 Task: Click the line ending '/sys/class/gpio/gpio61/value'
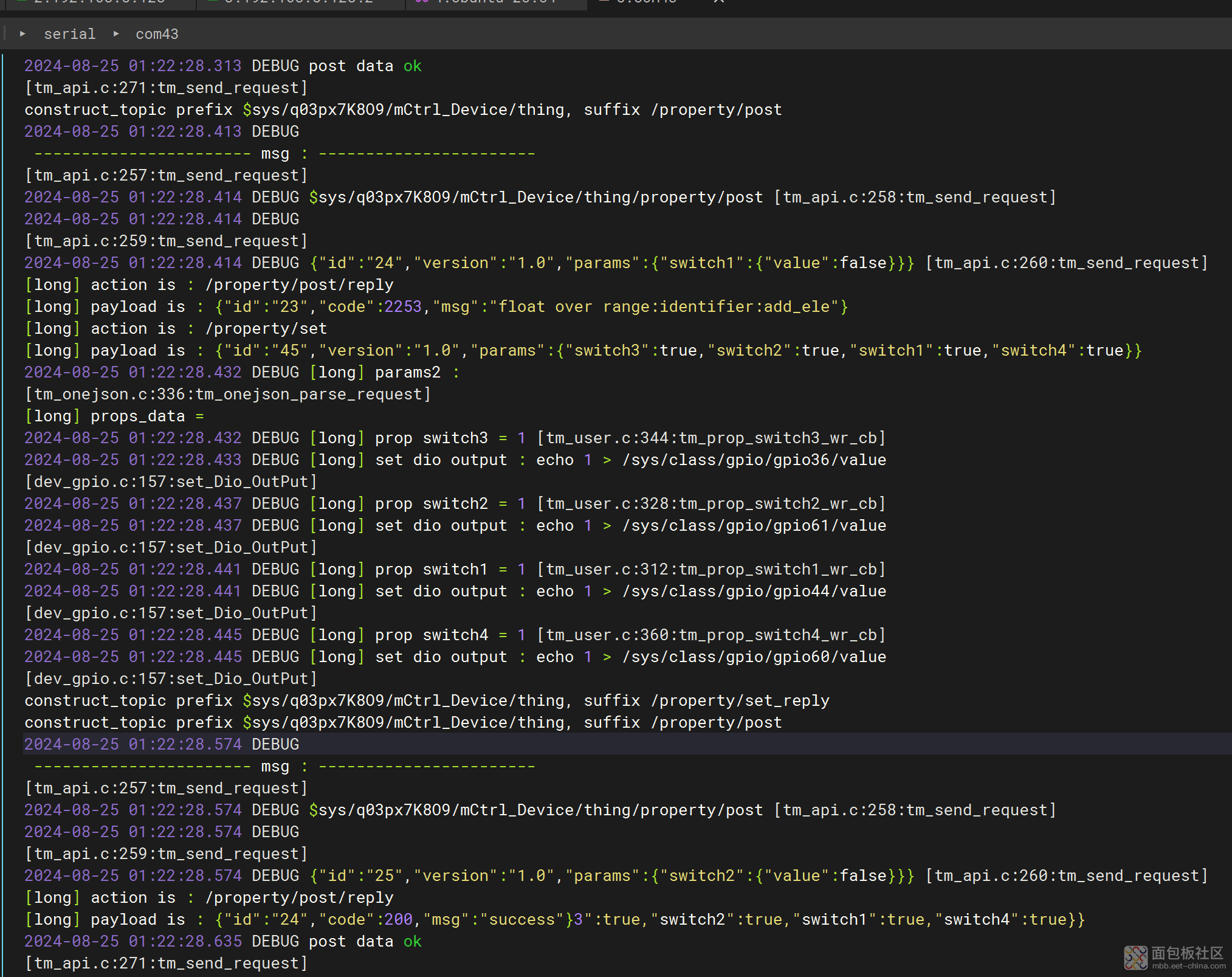pyautogui.click(x=455, y=525)
